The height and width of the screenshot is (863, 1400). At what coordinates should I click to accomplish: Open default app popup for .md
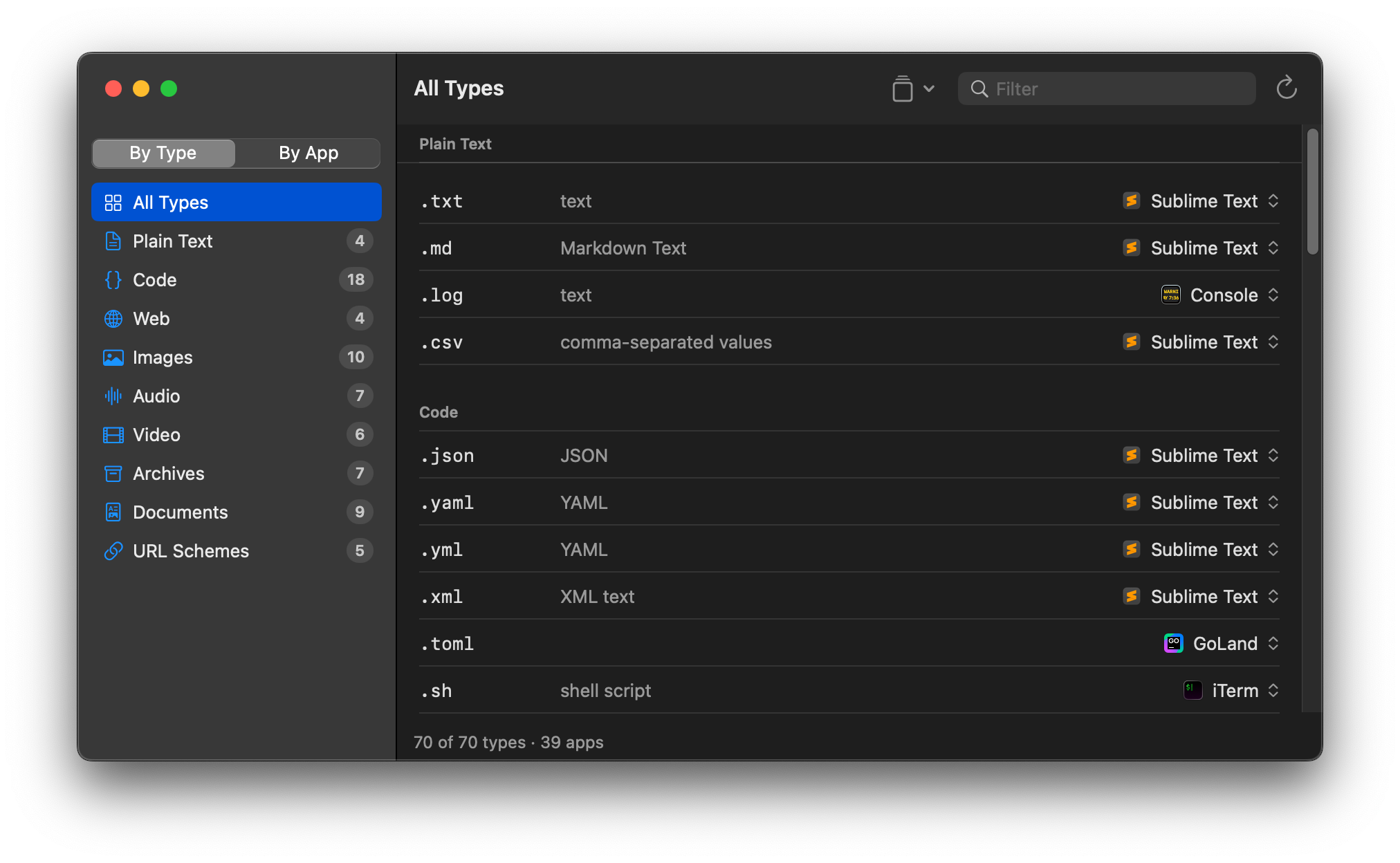point(1201,248)
